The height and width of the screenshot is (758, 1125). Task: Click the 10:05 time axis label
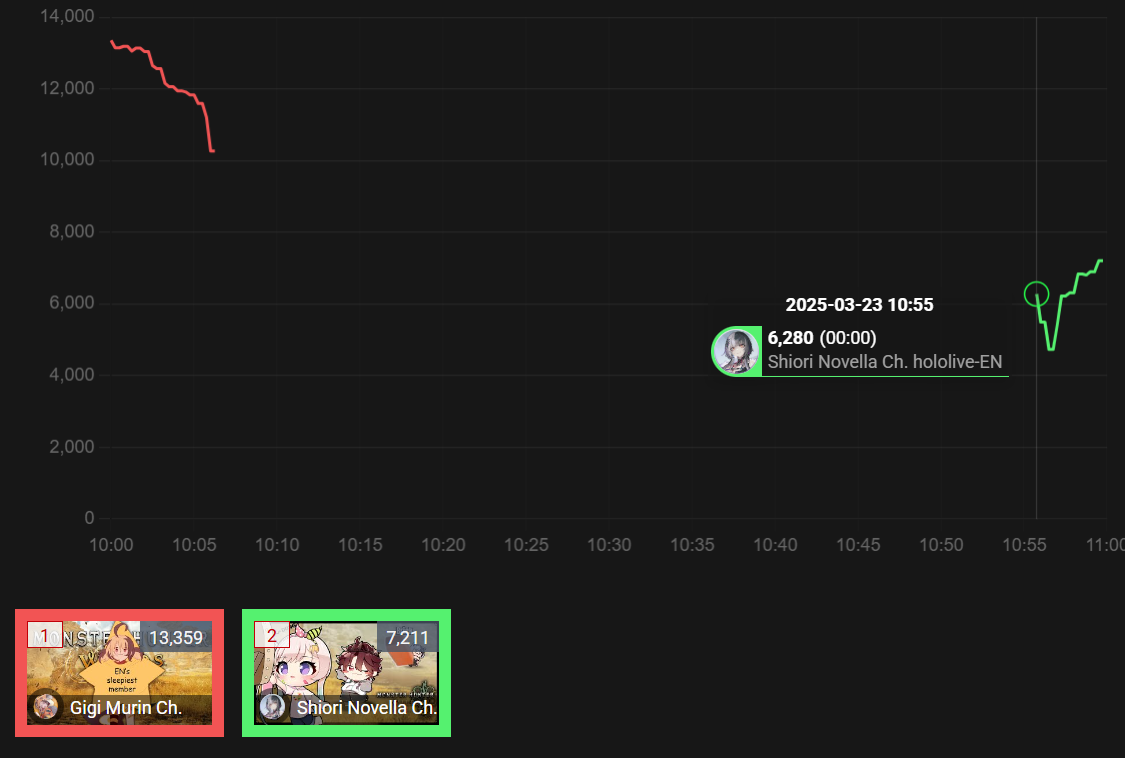pos(194,545)
